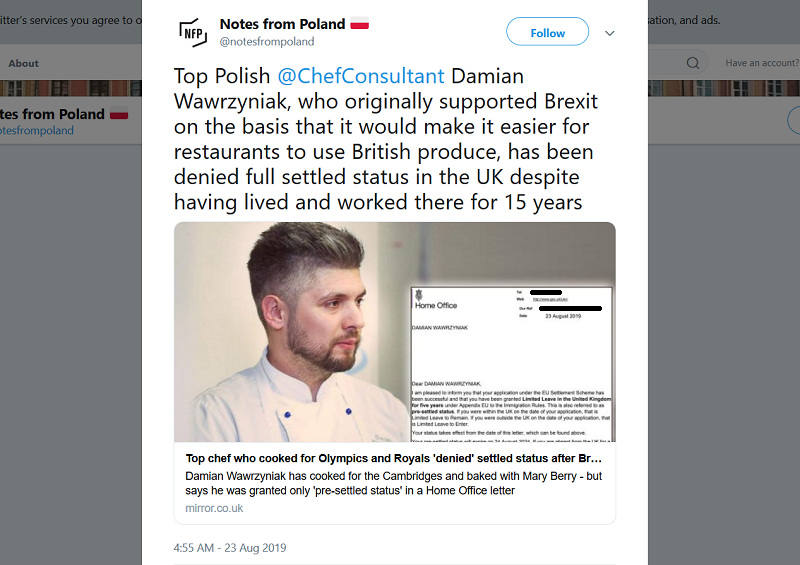
Task: Expand tweet options chevron next to Follow
Action: [x=610, y=33]
